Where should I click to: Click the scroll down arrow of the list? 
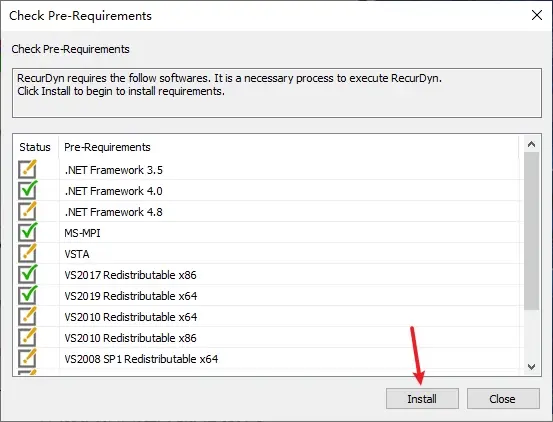[x=531, y=367]
